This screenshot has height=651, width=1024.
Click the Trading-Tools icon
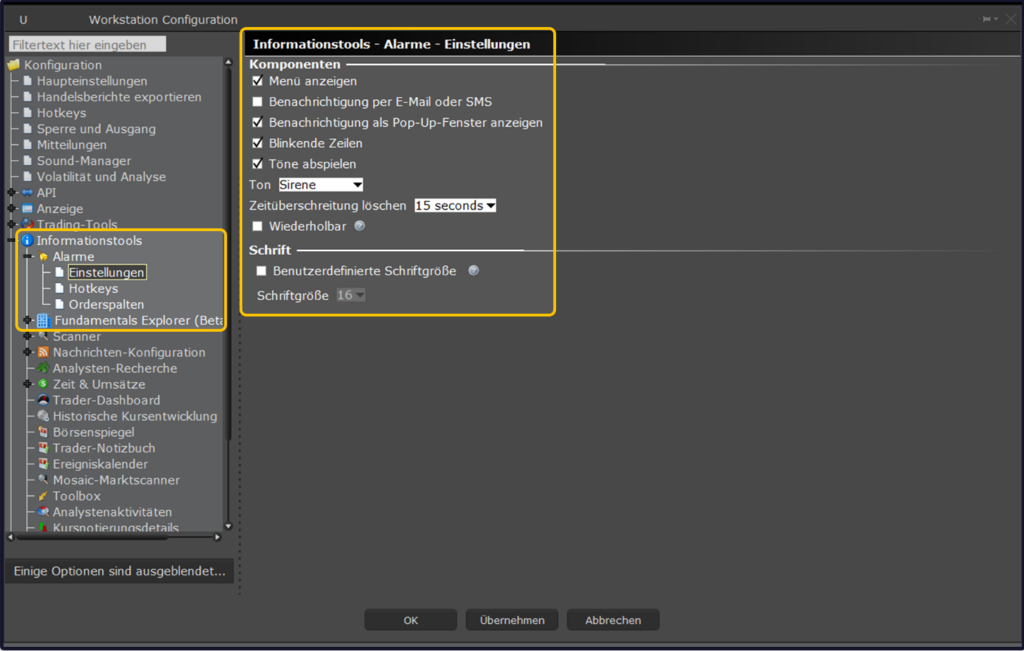[27, 225]
